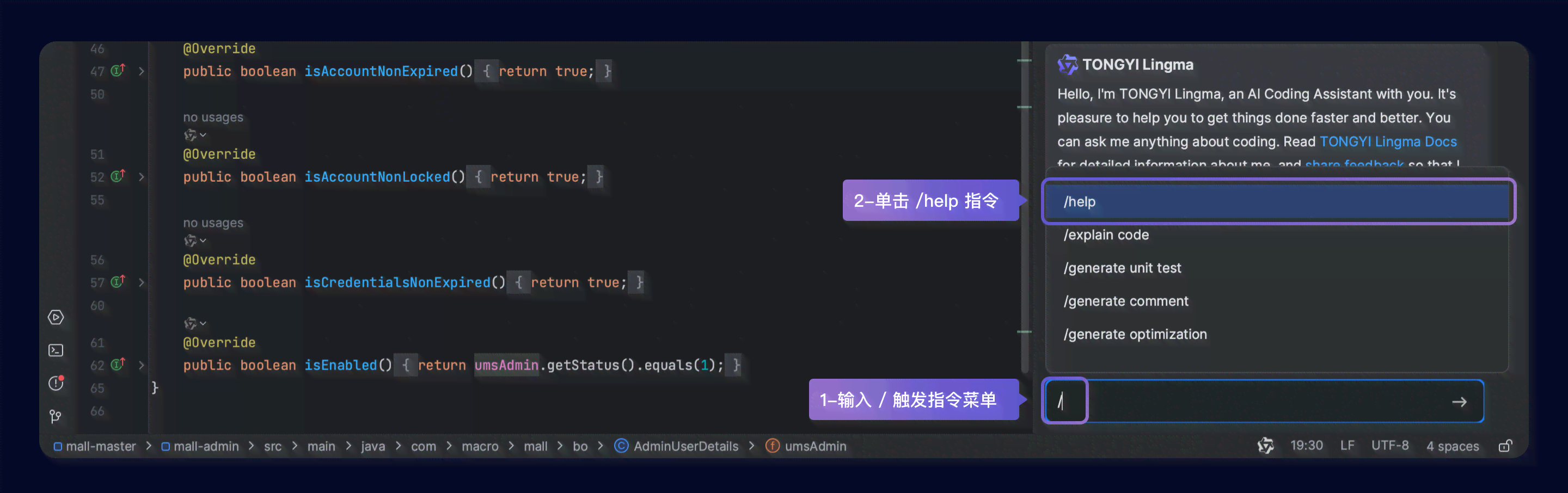Send the chat message with arrow button

coord(1459,402)
